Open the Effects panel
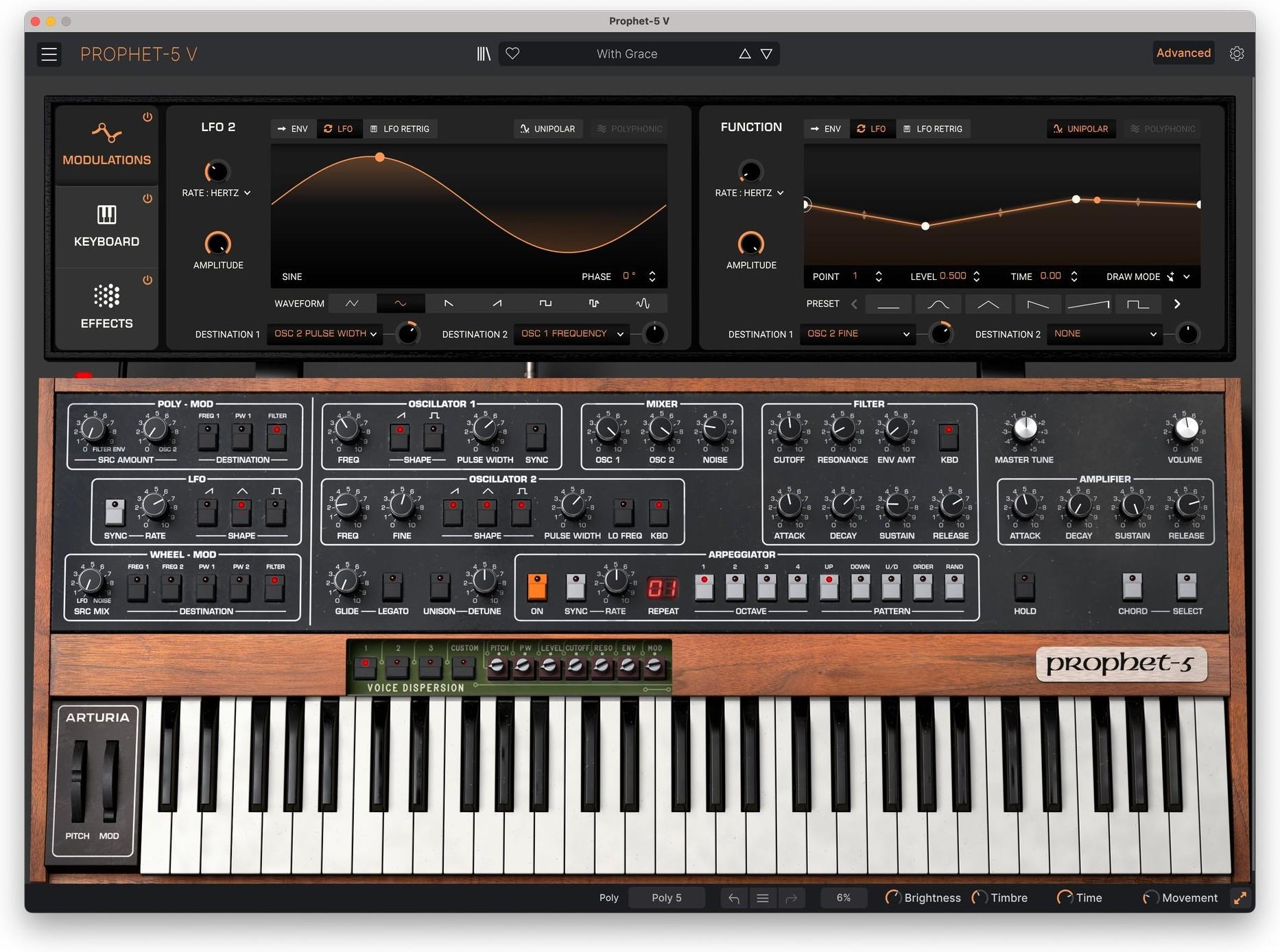 pos(106,307)
